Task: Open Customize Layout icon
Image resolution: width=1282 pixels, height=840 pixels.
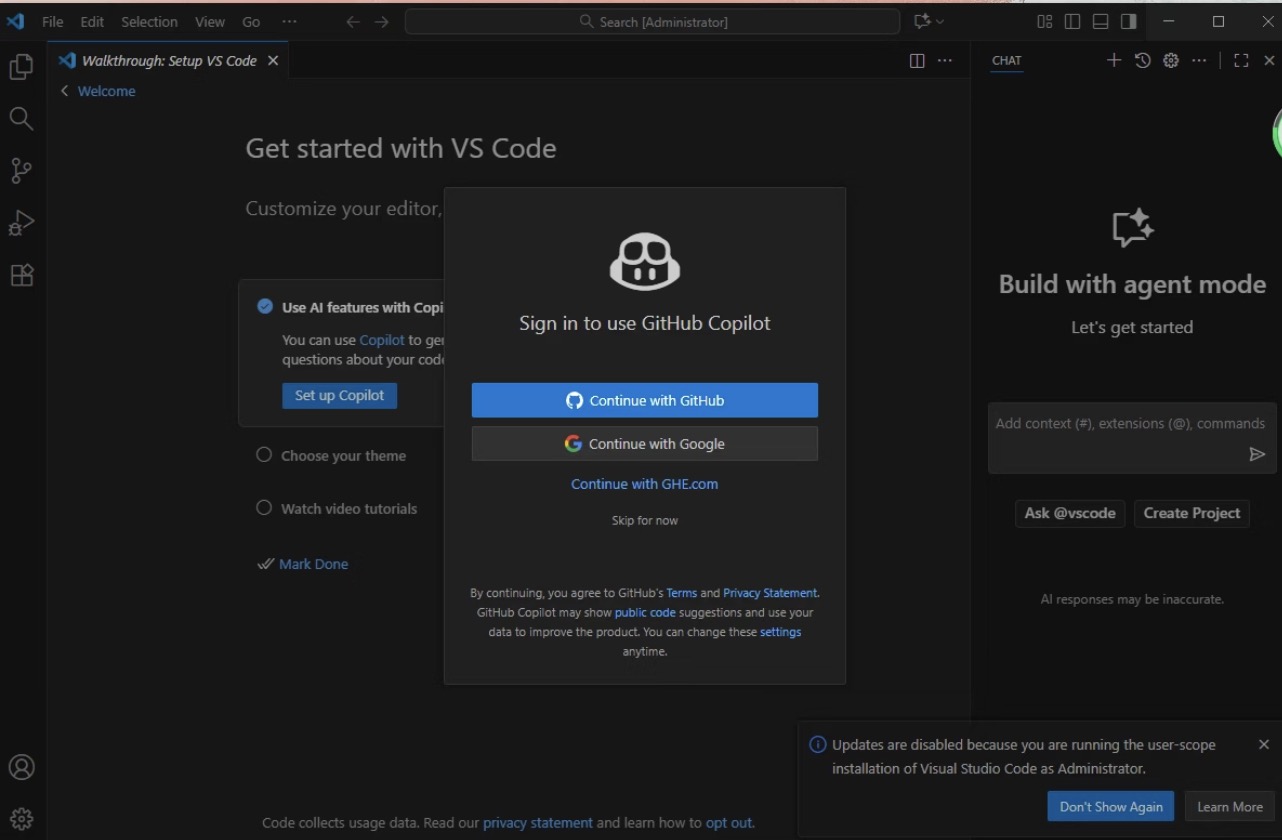Action: (x=1044, y=21)
